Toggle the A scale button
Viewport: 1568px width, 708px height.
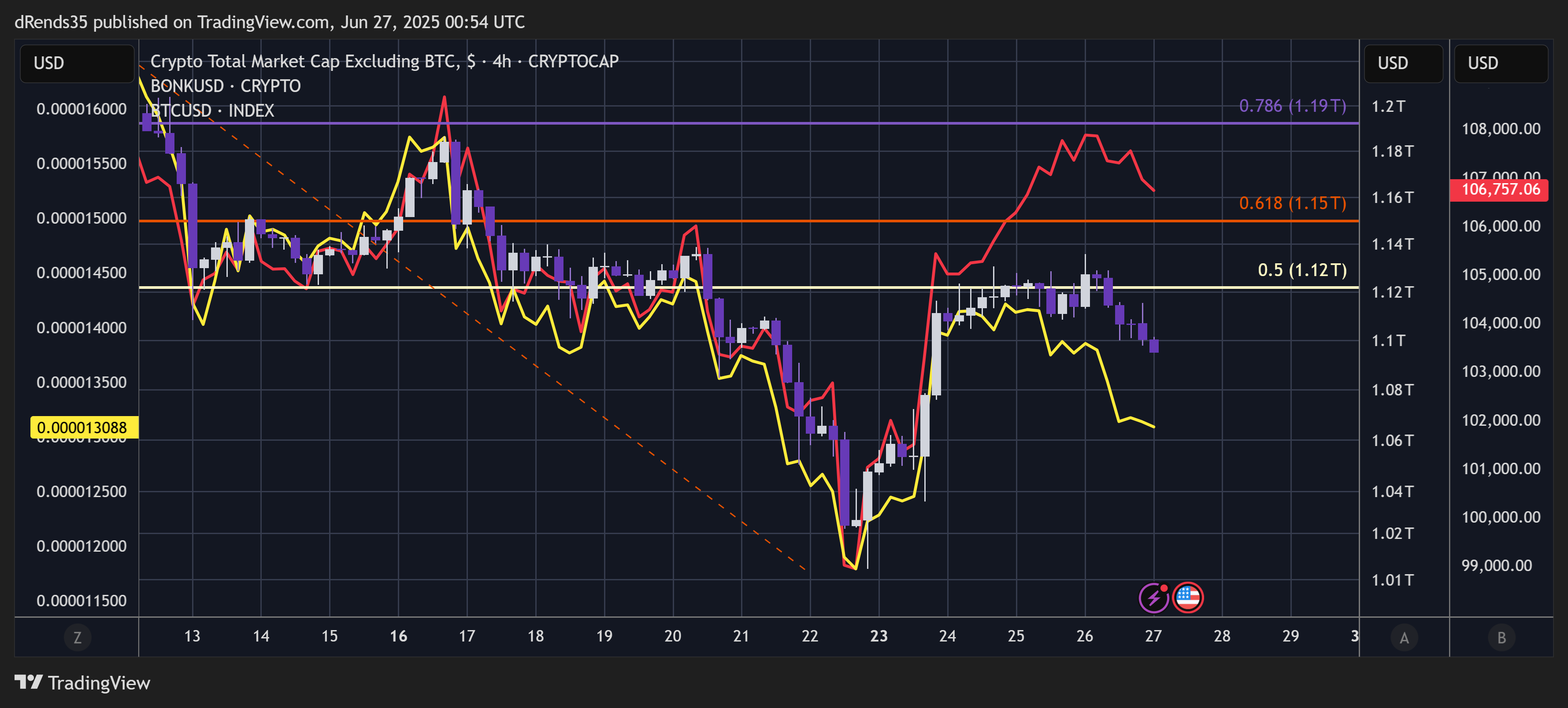coord(1404,638)
